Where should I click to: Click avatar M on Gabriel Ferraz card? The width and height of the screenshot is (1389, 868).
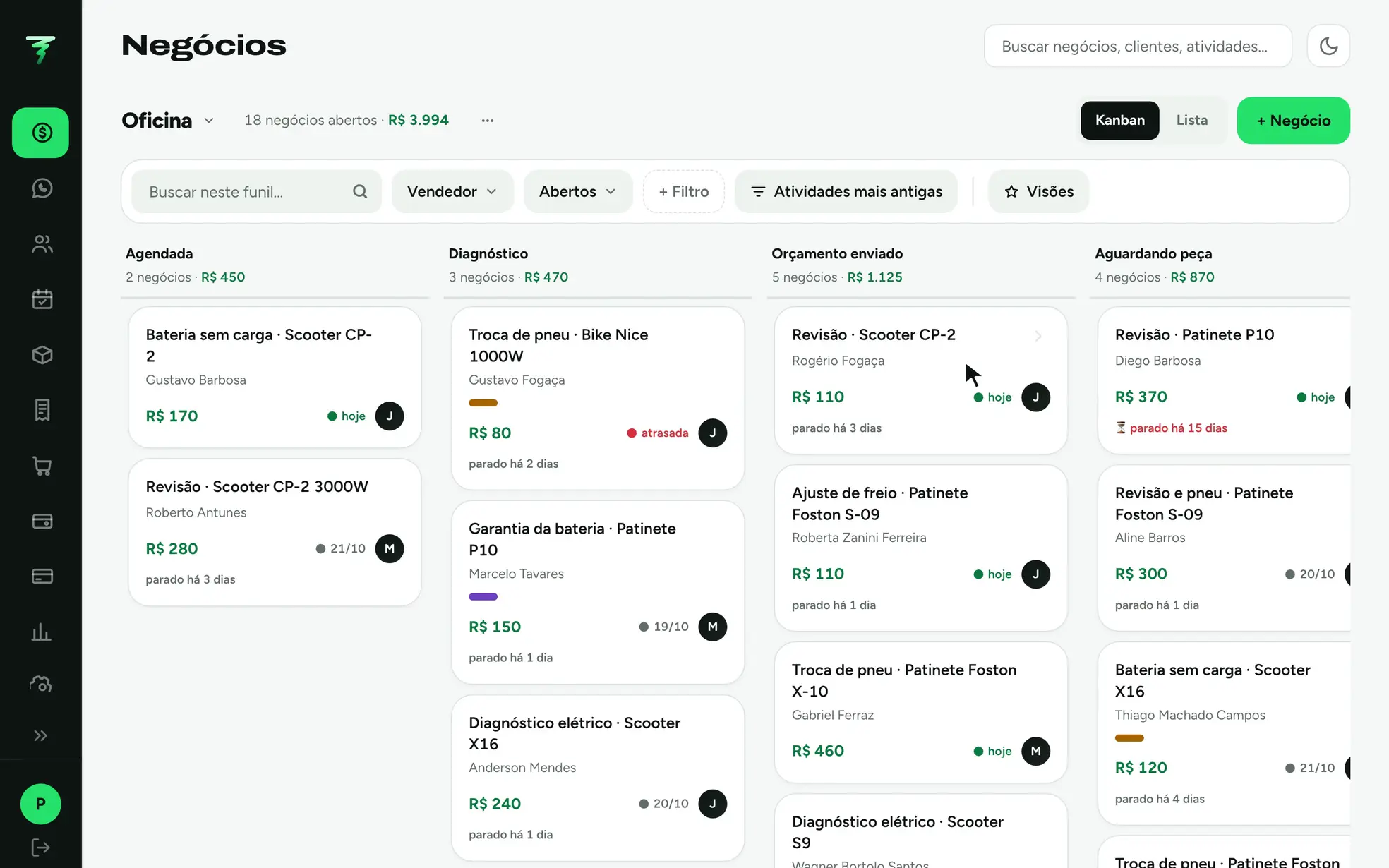(x=1036, y=752)
